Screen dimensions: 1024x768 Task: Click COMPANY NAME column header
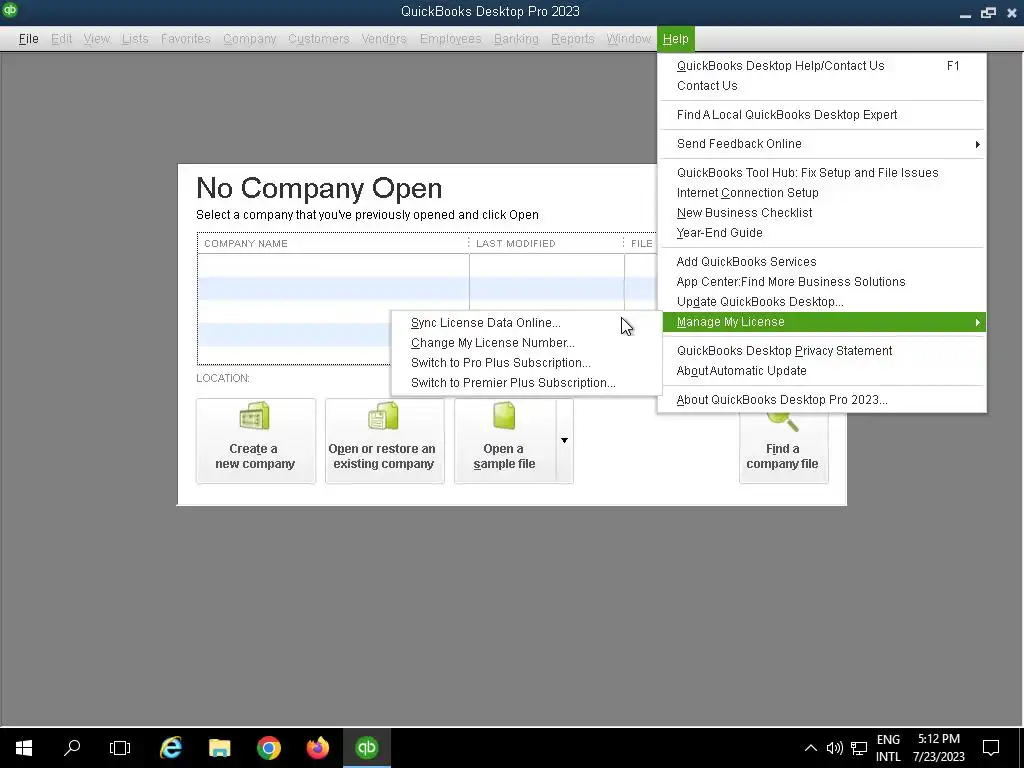pos(333,244)
